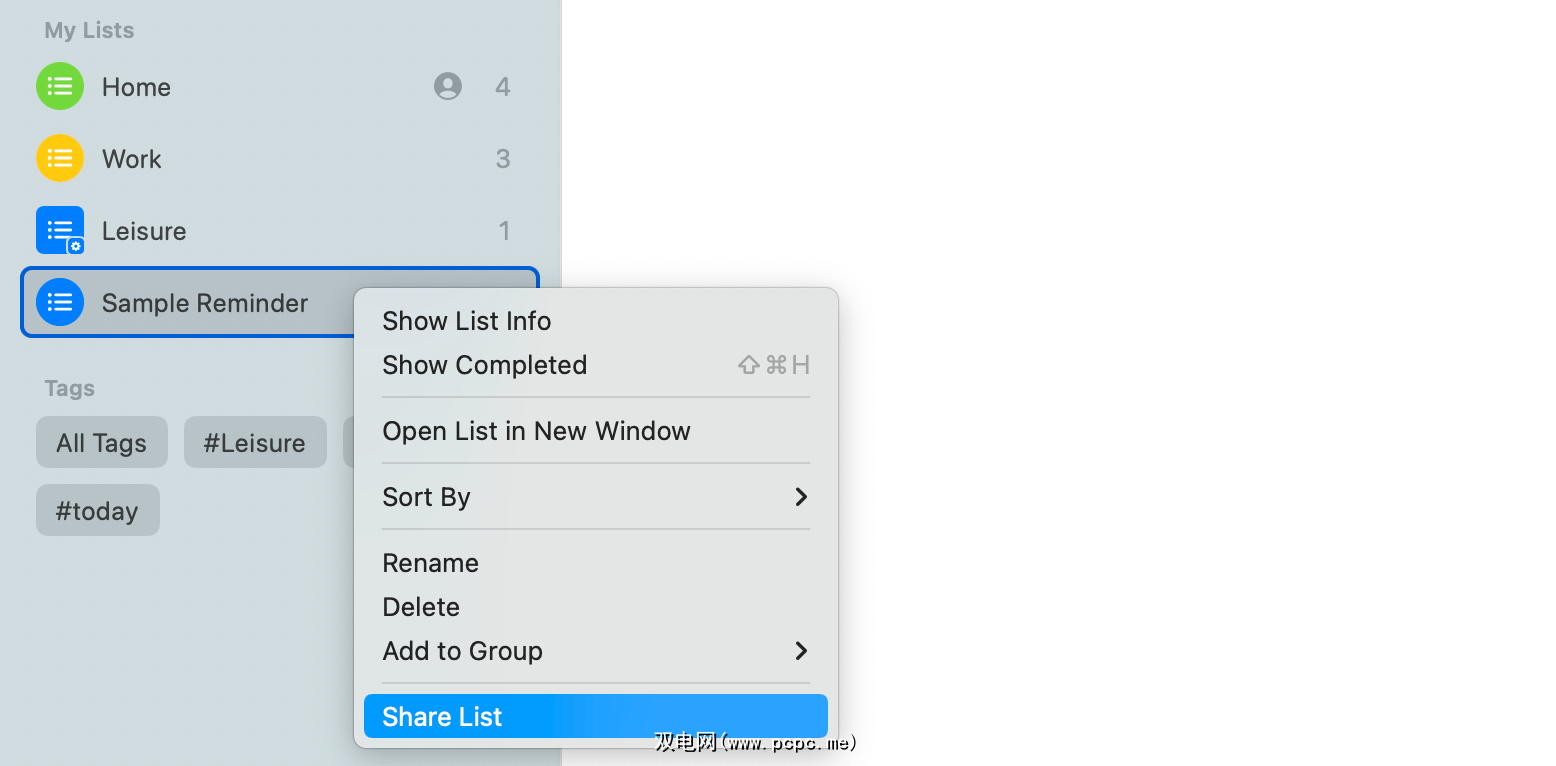Filter by All Tags button
Screen dimensions: 1556x766
click(102, 443)
